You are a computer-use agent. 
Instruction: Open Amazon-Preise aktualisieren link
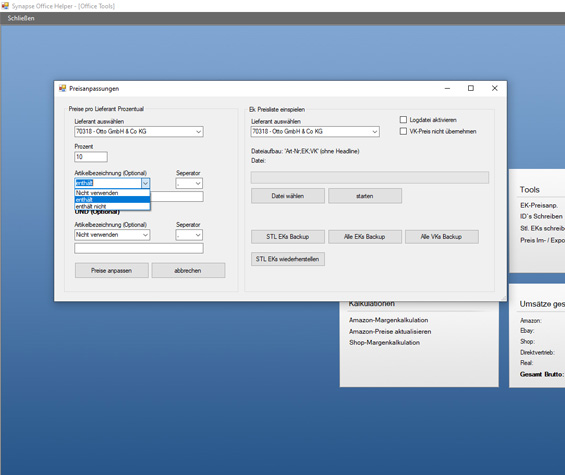390,332
